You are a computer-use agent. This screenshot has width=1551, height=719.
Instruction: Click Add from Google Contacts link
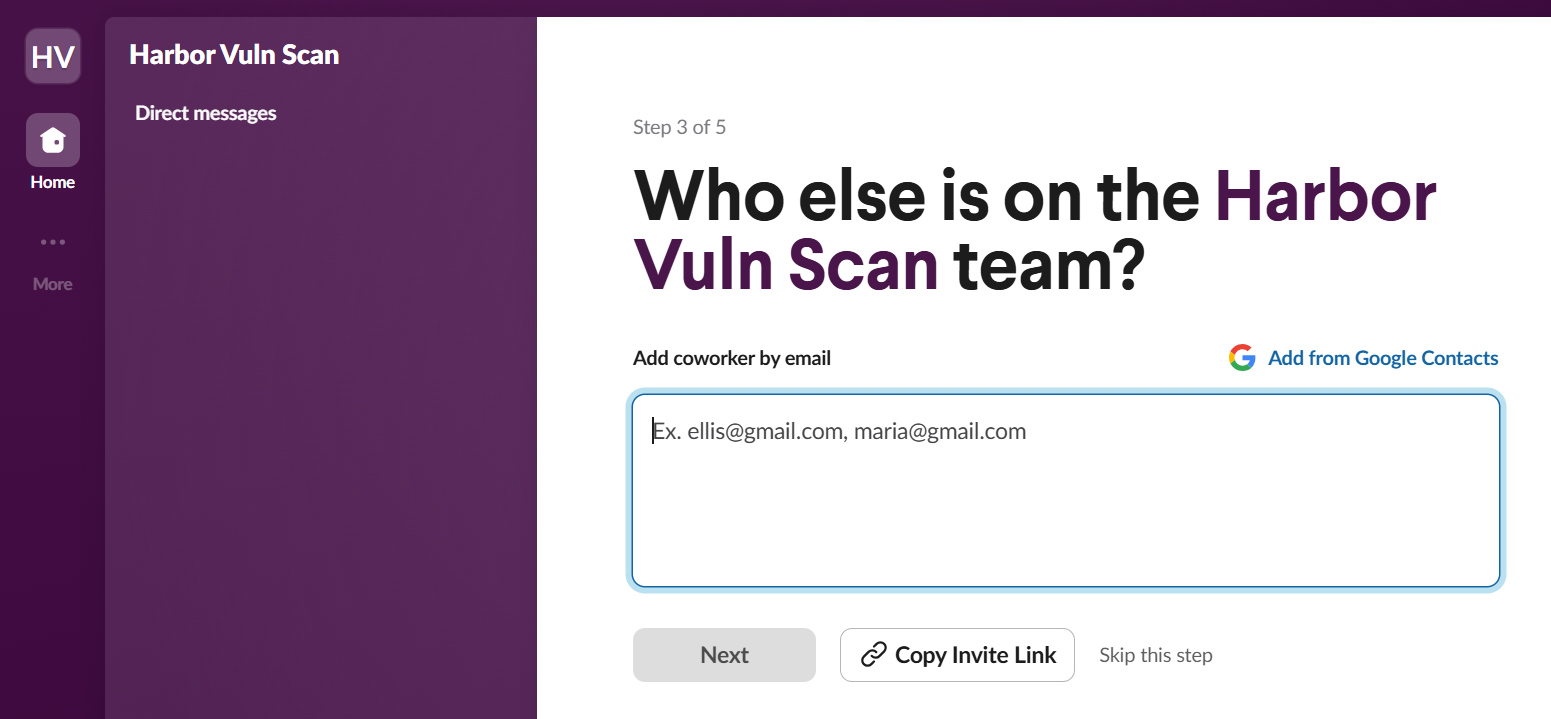point(1383,358)
